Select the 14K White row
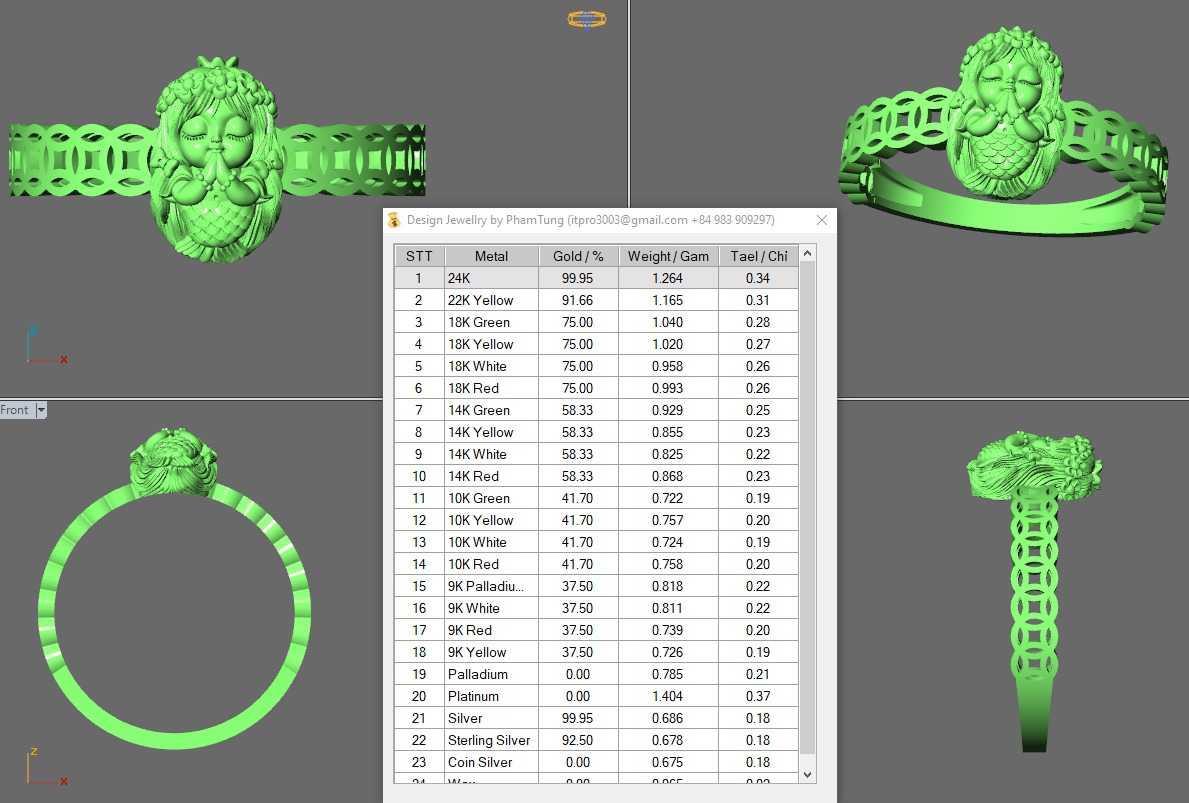This screenshot has height=803, width=1189. tap(596, 454)
